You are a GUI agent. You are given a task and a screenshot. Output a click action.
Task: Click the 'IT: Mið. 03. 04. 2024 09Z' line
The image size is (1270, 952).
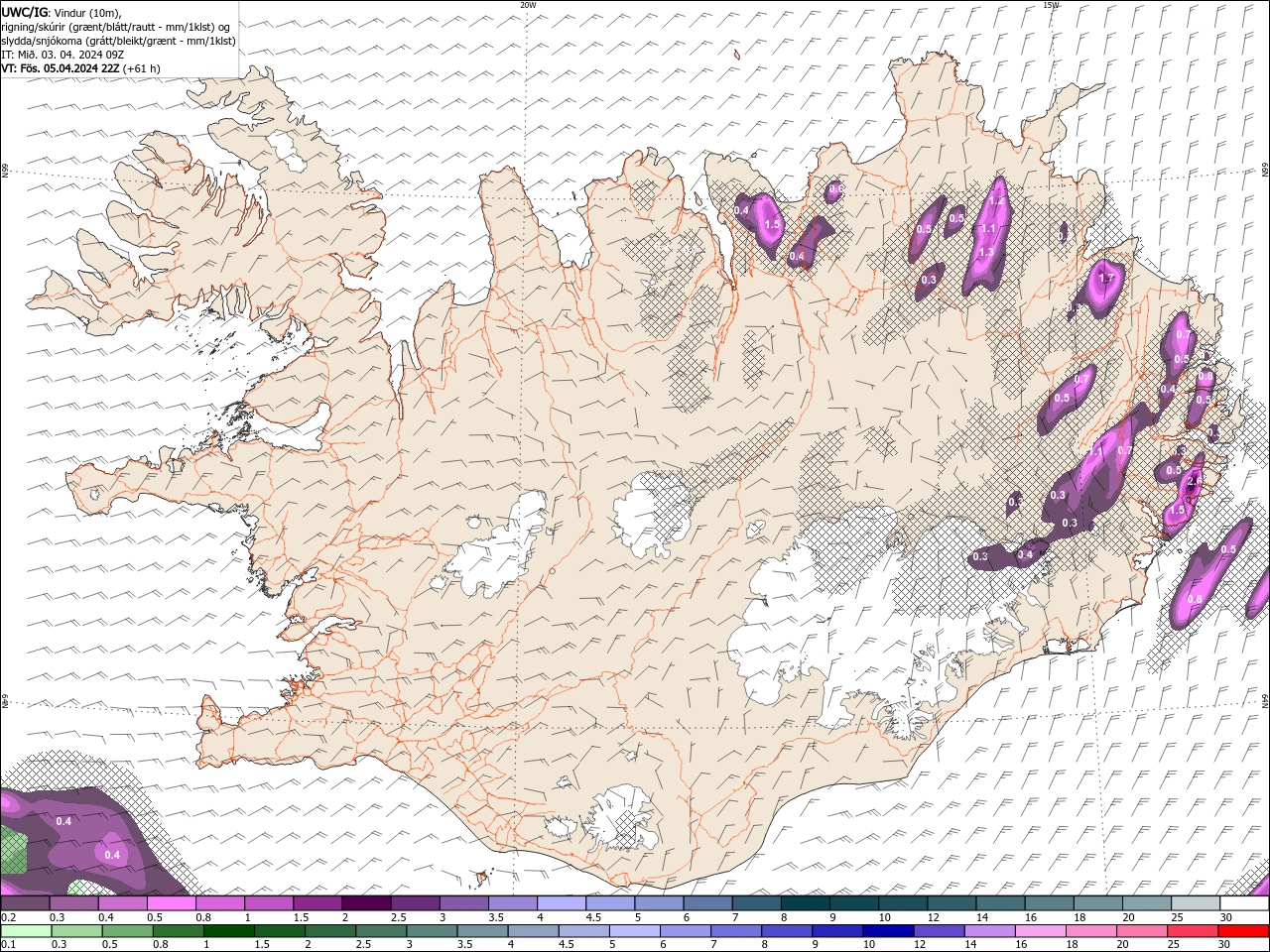63,55
